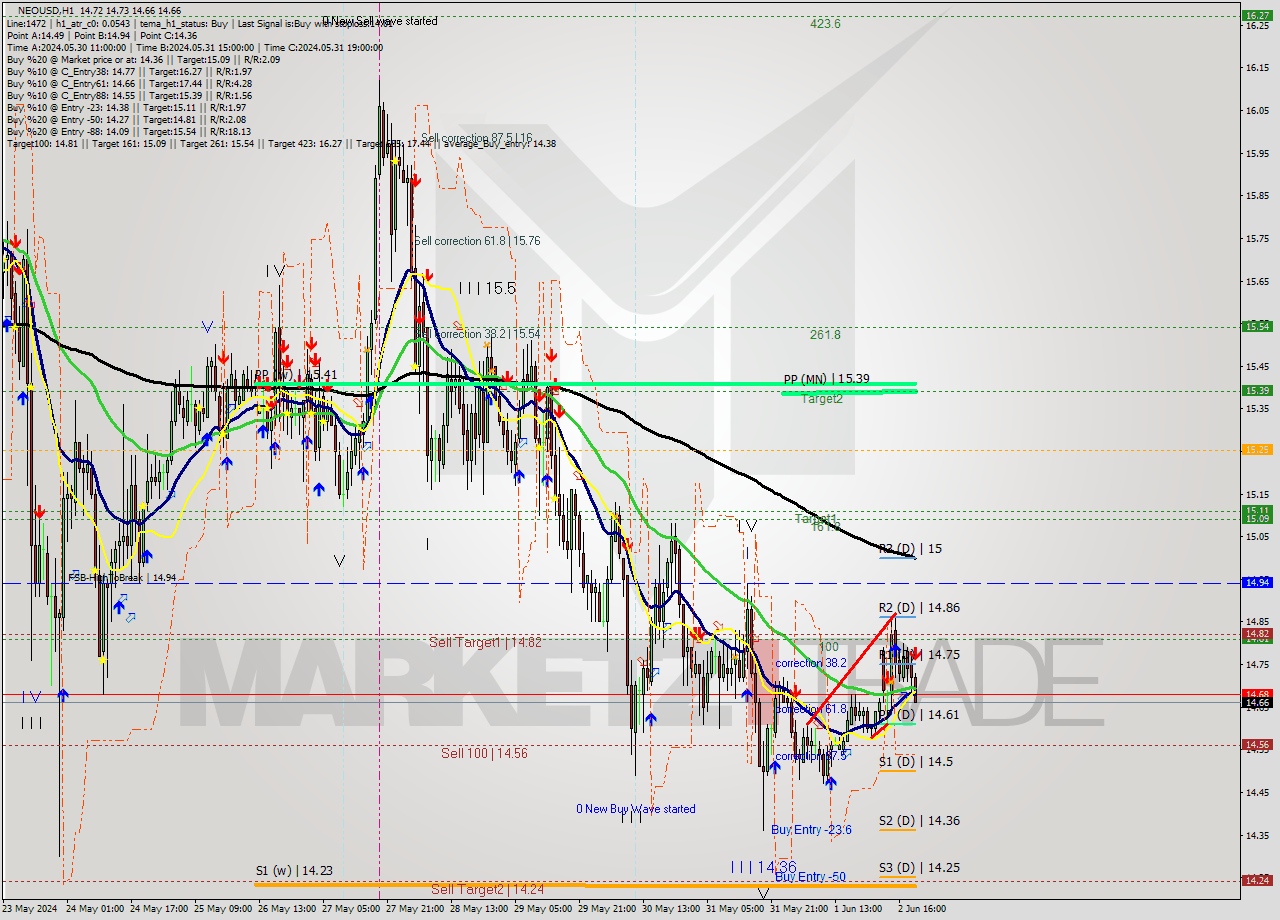Select the 'PP (D) | 14.61' pivot label

(919, 715)
